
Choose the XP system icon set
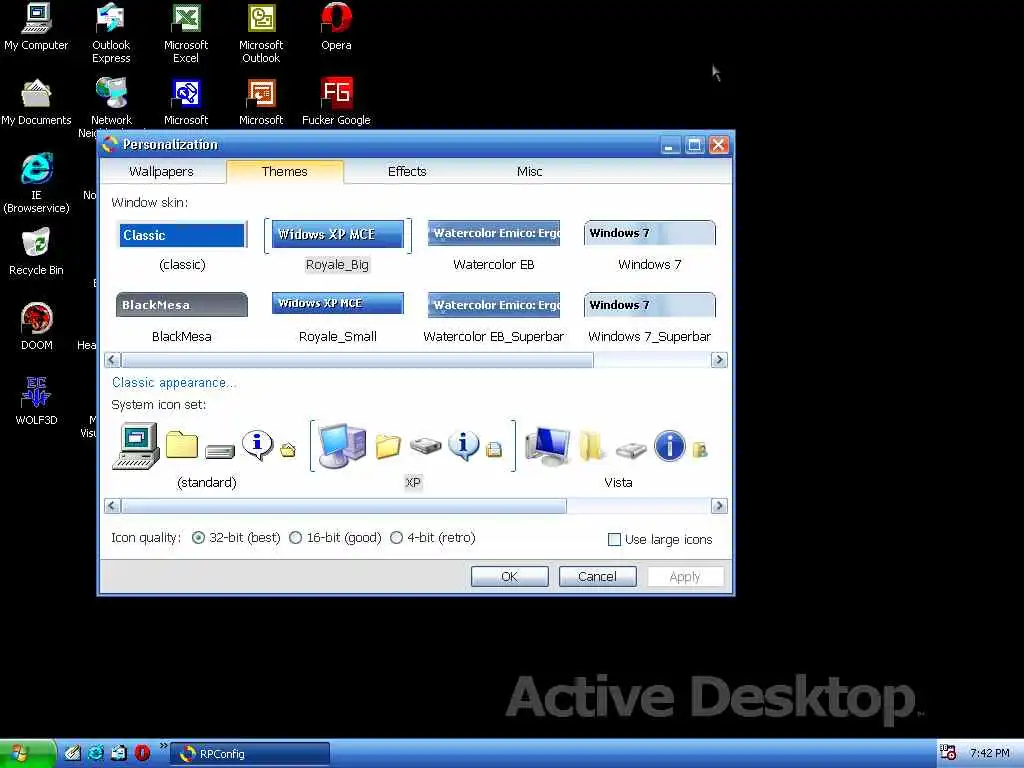coord(413,455)
